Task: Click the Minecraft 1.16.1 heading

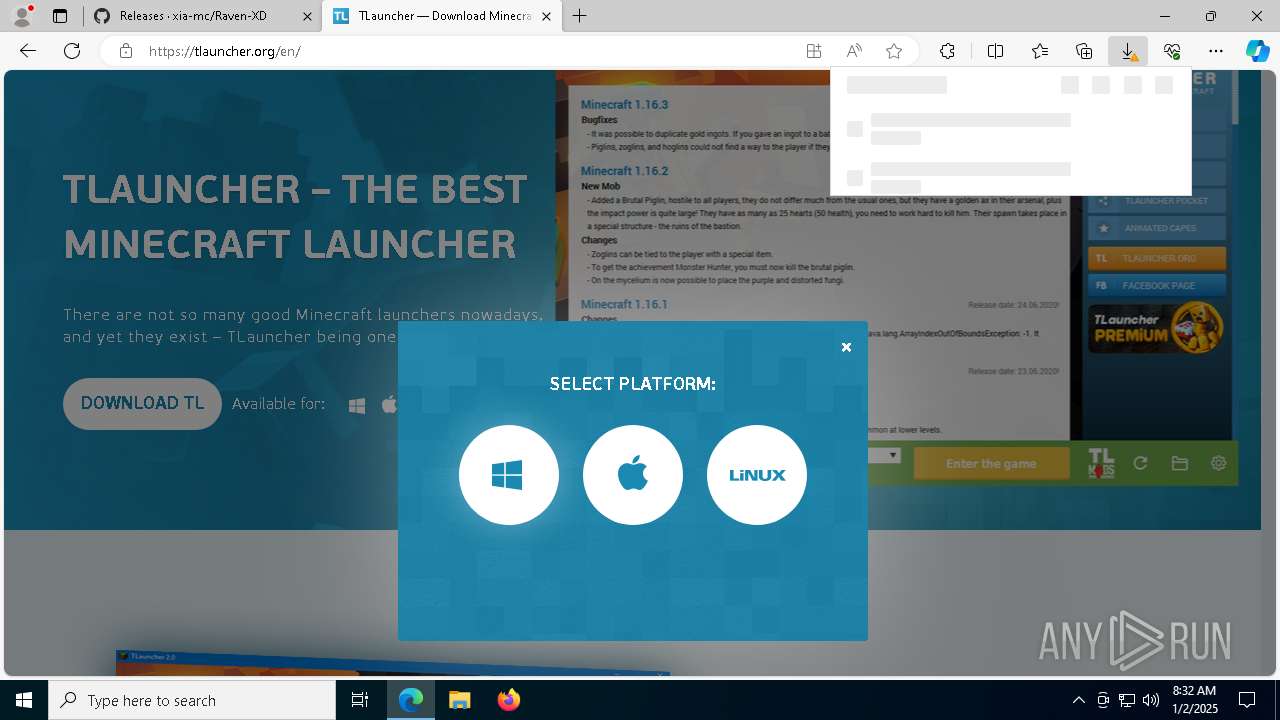Action: point(624,304)
